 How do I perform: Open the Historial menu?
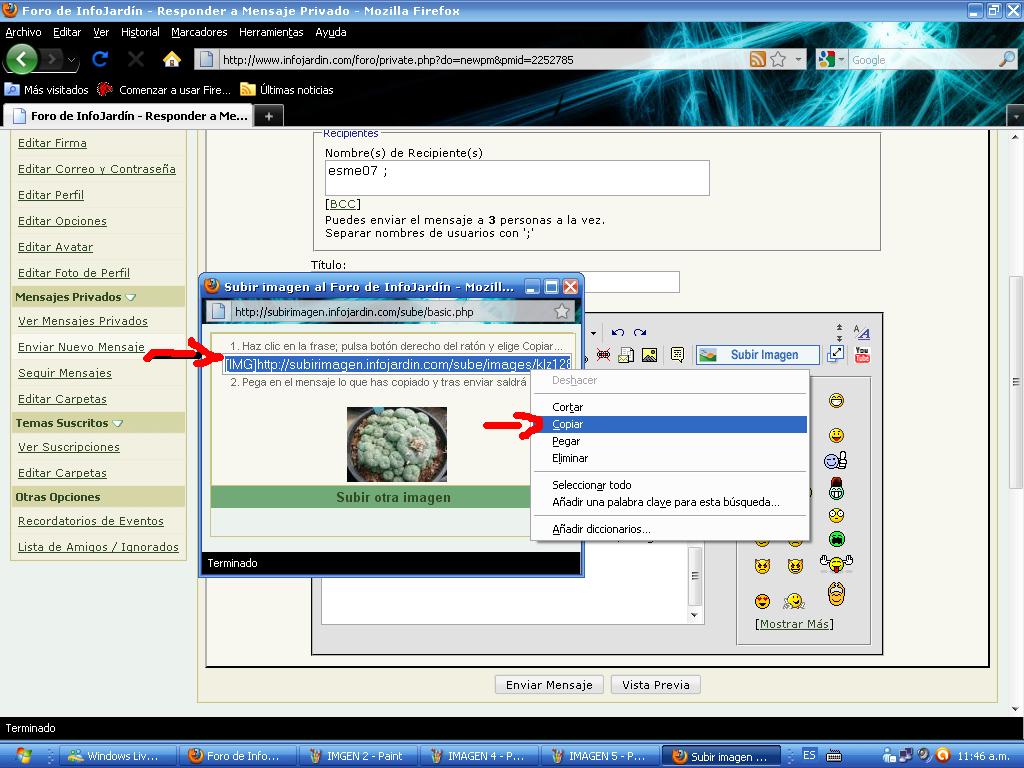tap(140, 32)
